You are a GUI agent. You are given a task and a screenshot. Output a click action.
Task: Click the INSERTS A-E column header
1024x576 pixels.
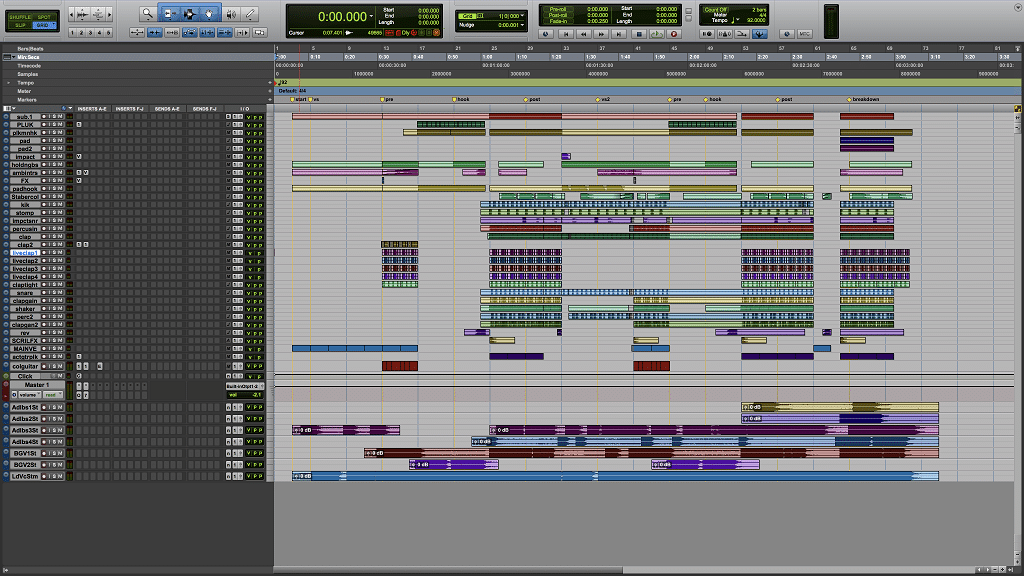click(92, 108)
